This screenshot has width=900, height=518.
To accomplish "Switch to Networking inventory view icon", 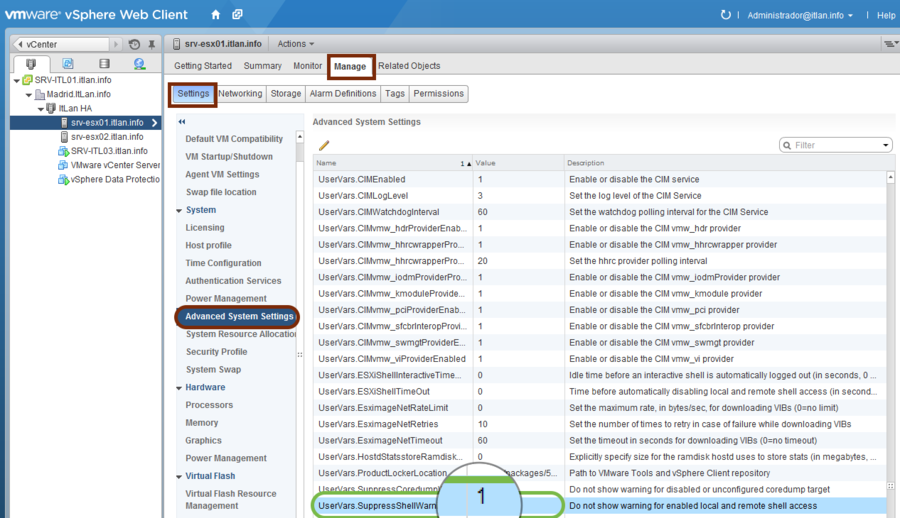I will pyautogui.click(x=139, y=64).
